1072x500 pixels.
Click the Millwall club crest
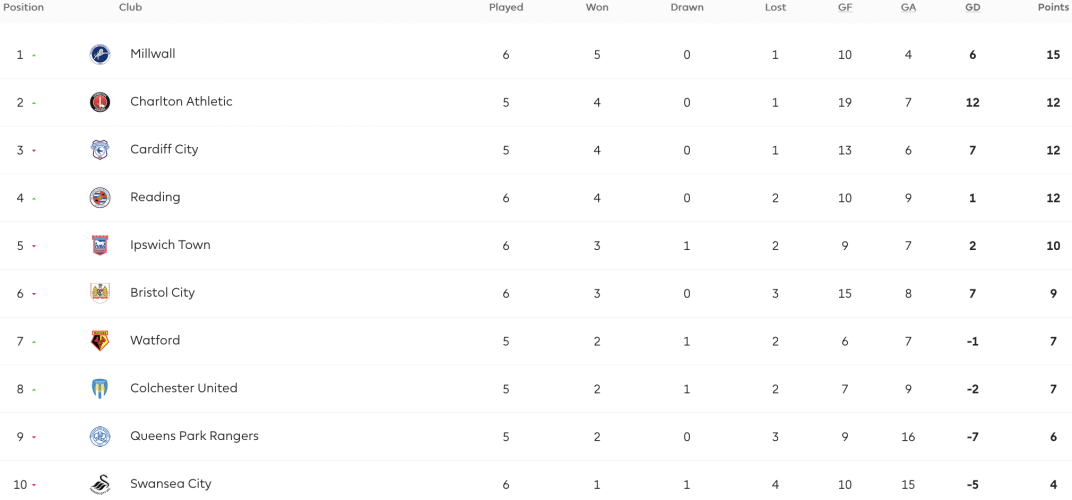pos(100,54)
